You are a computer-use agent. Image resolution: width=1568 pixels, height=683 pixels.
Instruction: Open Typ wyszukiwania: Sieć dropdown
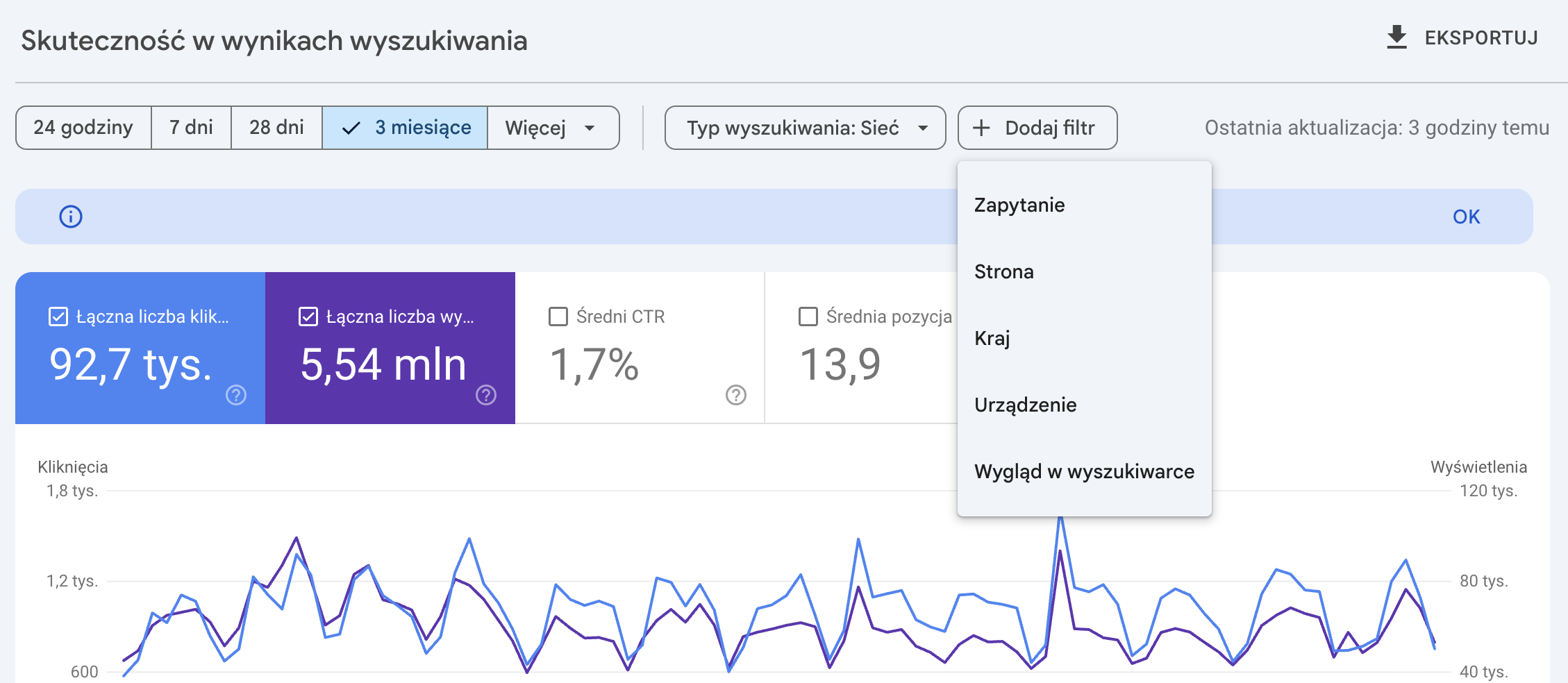806,128
